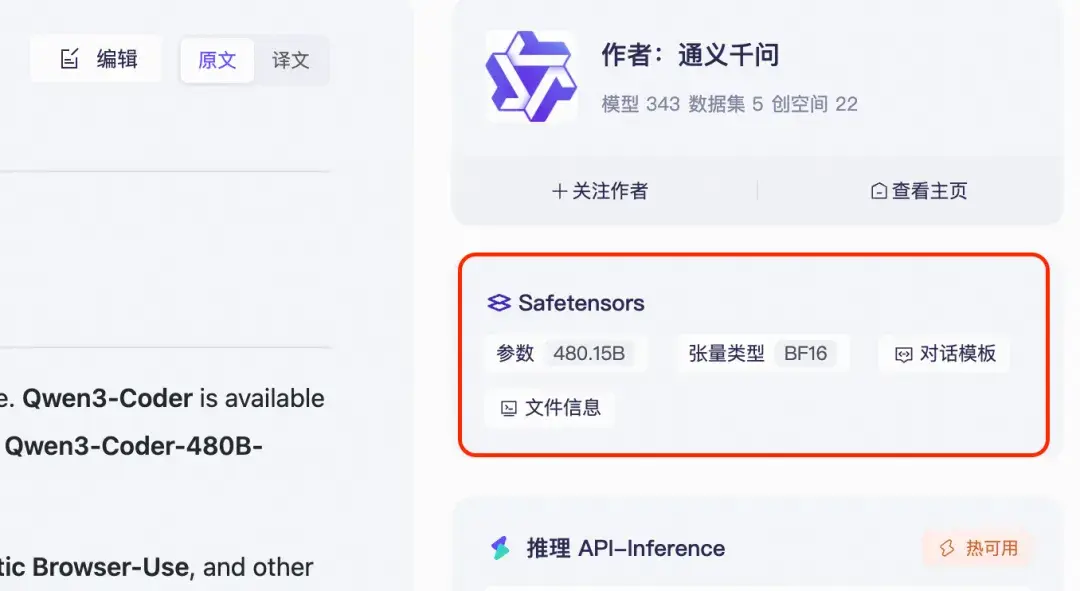1080x591 pixels.
Task: Click the file info terminal icon
Action: (509, 408)
